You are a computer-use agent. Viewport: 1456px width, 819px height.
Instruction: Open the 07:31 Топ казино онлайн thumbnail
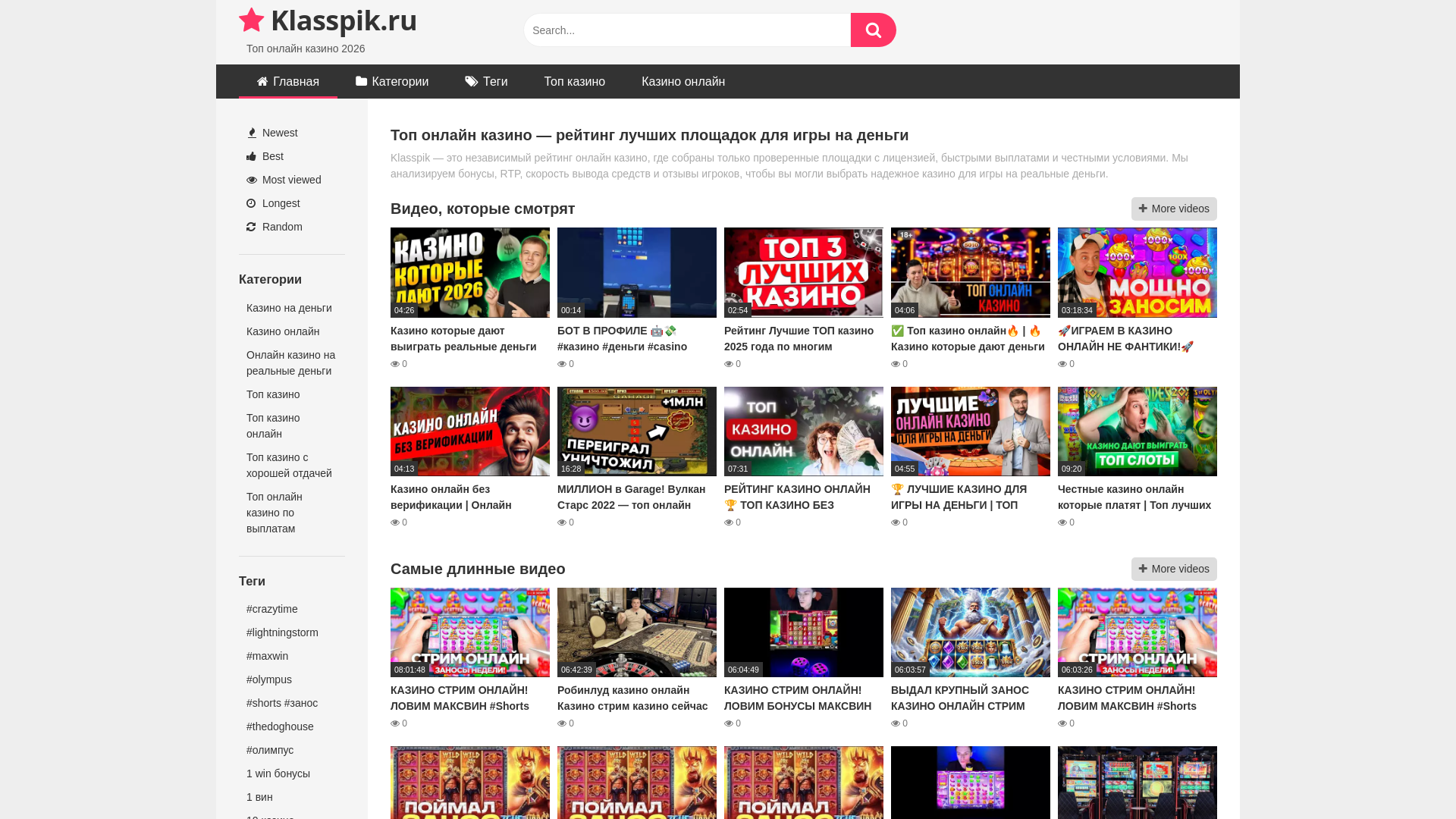click(x=804, y=431)
